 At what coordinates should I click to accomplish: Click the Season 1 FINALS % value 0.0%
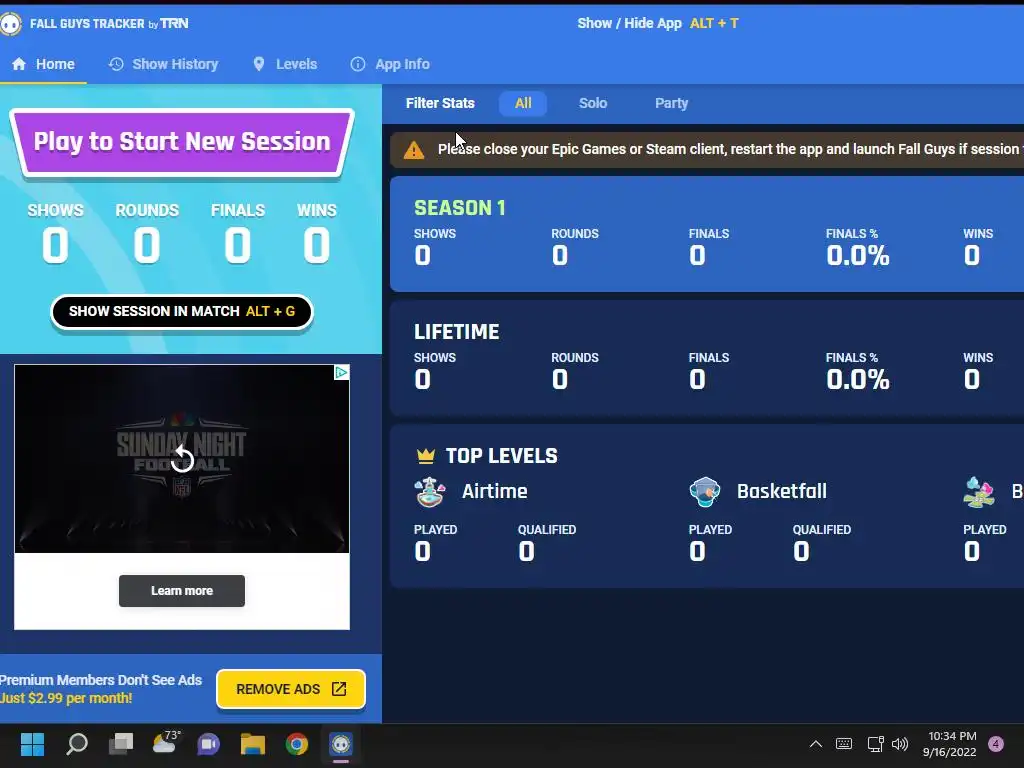857,255
